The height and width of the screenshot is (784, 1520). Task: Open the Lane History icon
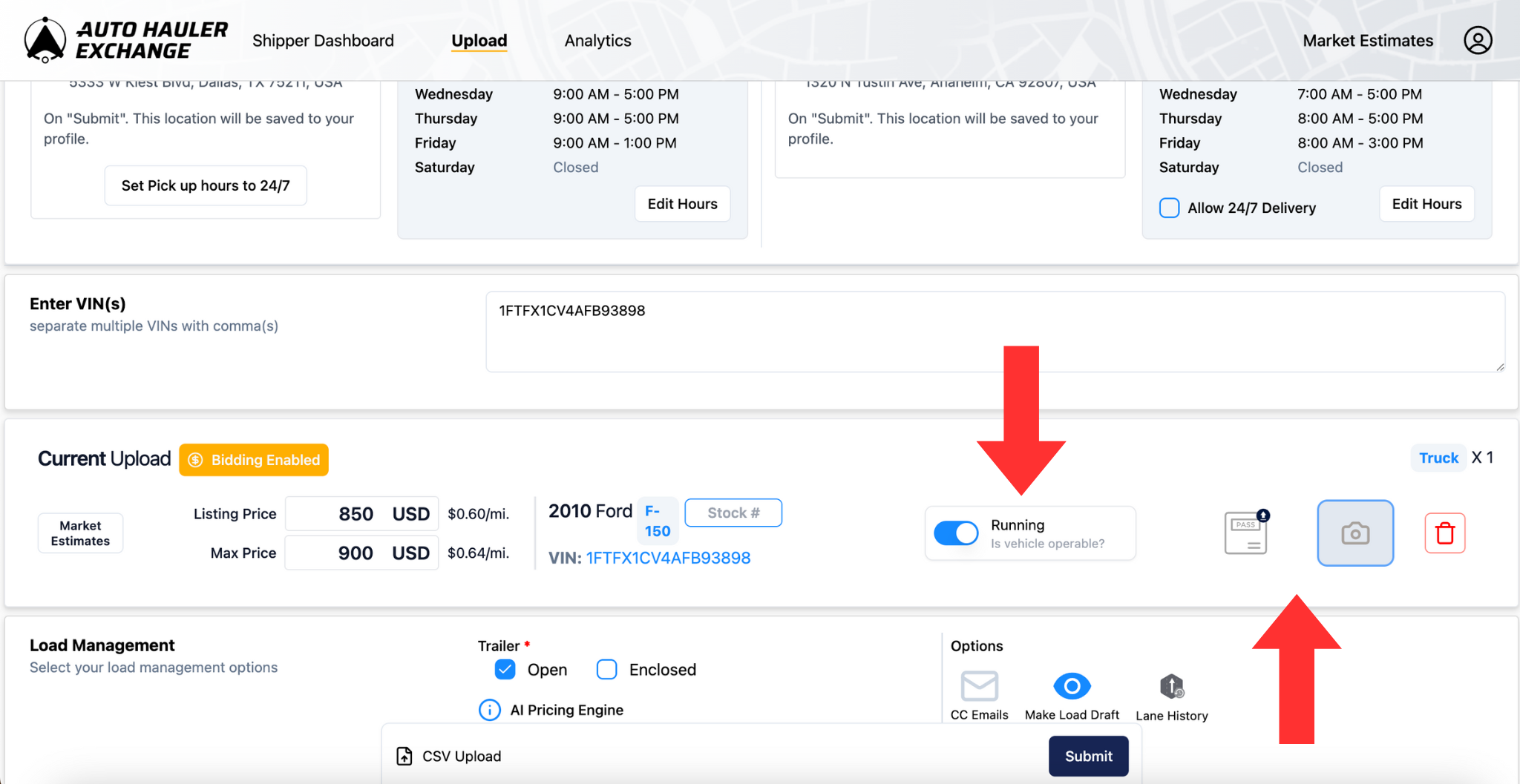(1171, 686)
